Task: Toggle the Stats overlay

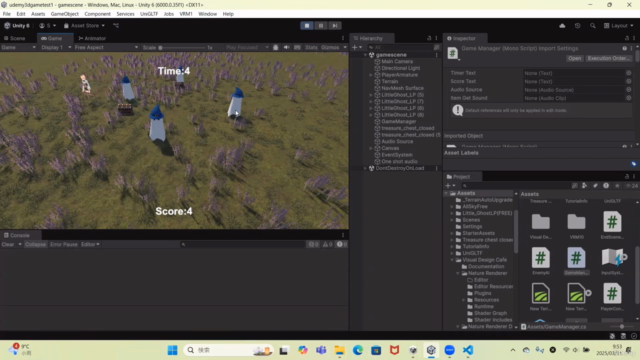Action: pyautogui.click(x=311, y=47)
